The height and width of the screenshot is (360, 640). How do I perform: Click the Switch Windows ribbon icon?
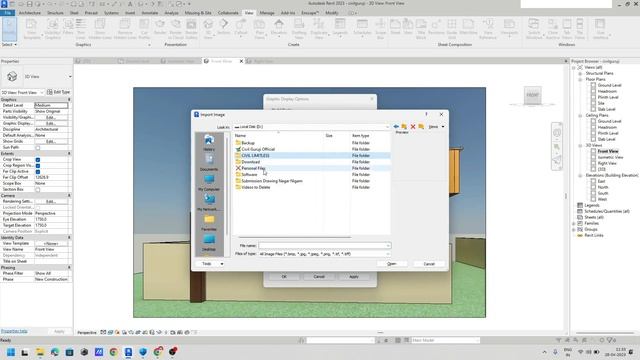(x=534, y=29)
